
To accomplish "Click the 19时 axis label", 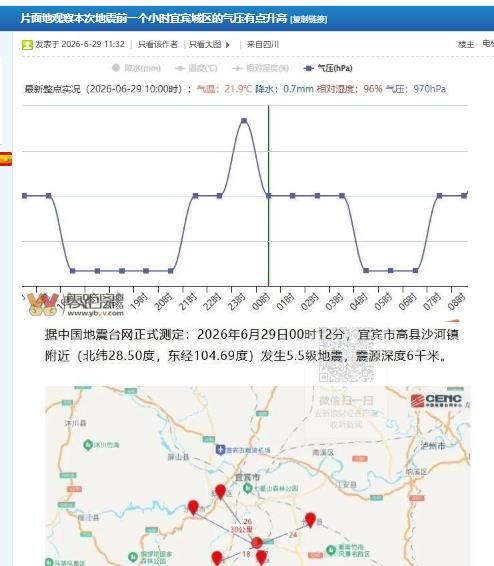I will [139, 302].
